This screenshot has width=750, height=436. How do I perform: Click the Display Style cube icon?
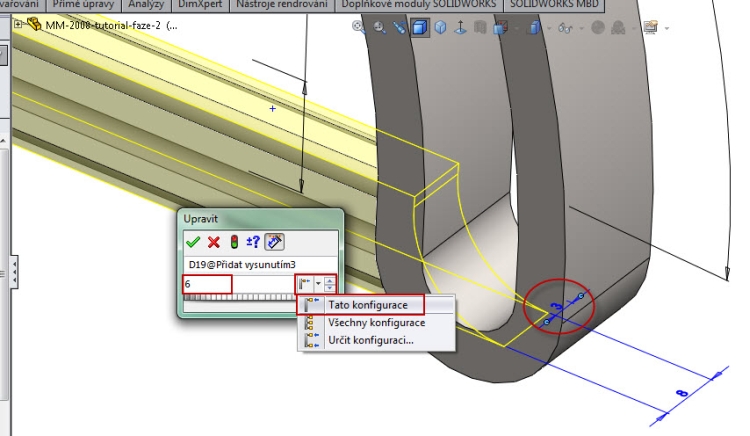tap(534, 28)
